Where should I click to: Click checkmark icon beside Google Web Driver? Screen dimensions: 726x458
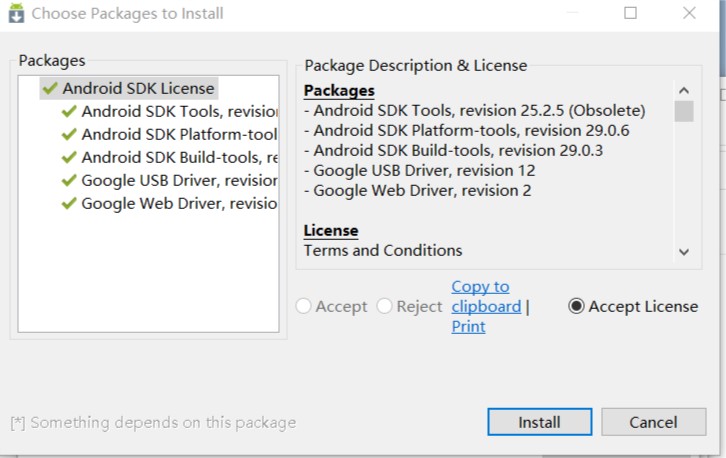pos(69,203)
